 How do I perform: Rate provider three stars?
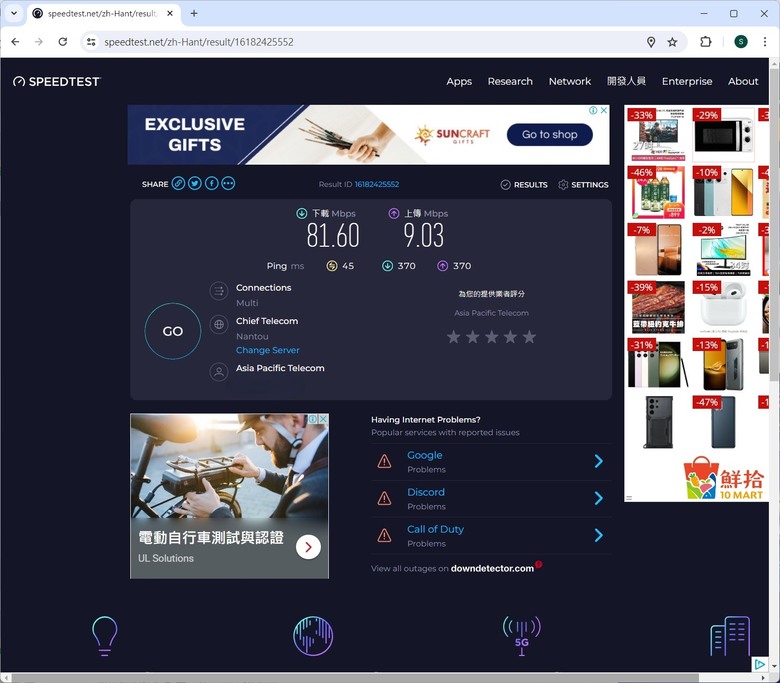point(491,337)
